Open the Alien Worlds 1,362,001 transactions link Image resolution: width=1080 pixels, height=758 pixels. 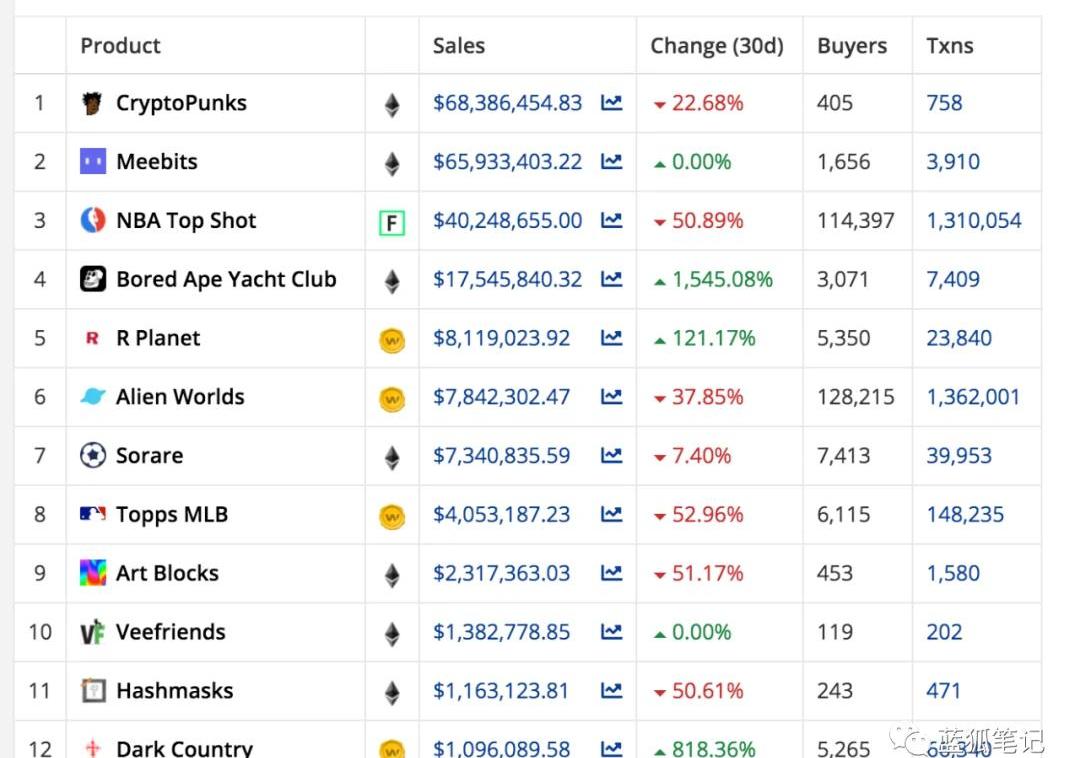[x=973, y=397]
